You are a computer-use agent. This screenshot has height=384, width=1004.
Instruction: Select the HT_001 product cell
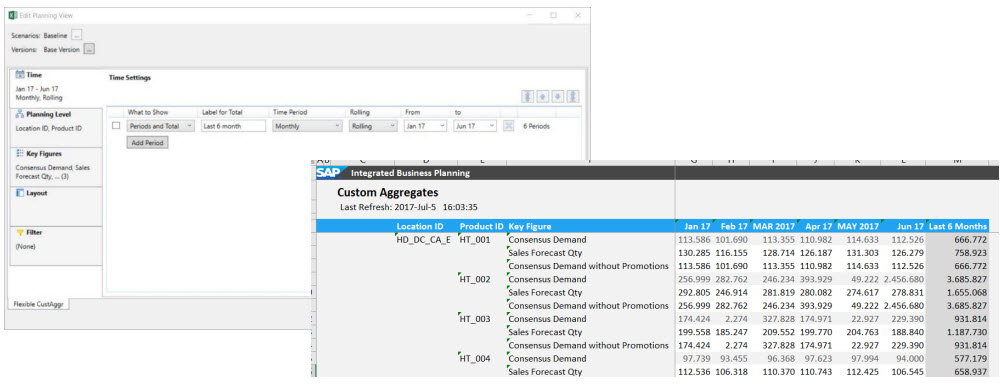[x=474, y=239]
